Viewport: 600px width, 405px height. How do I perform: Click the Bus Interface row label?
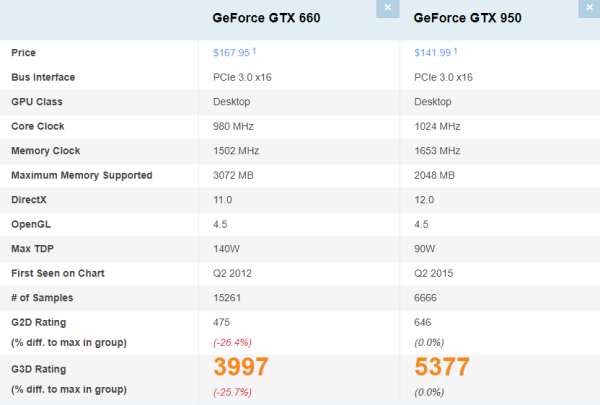pyautogui.click(x=43, y=77)
